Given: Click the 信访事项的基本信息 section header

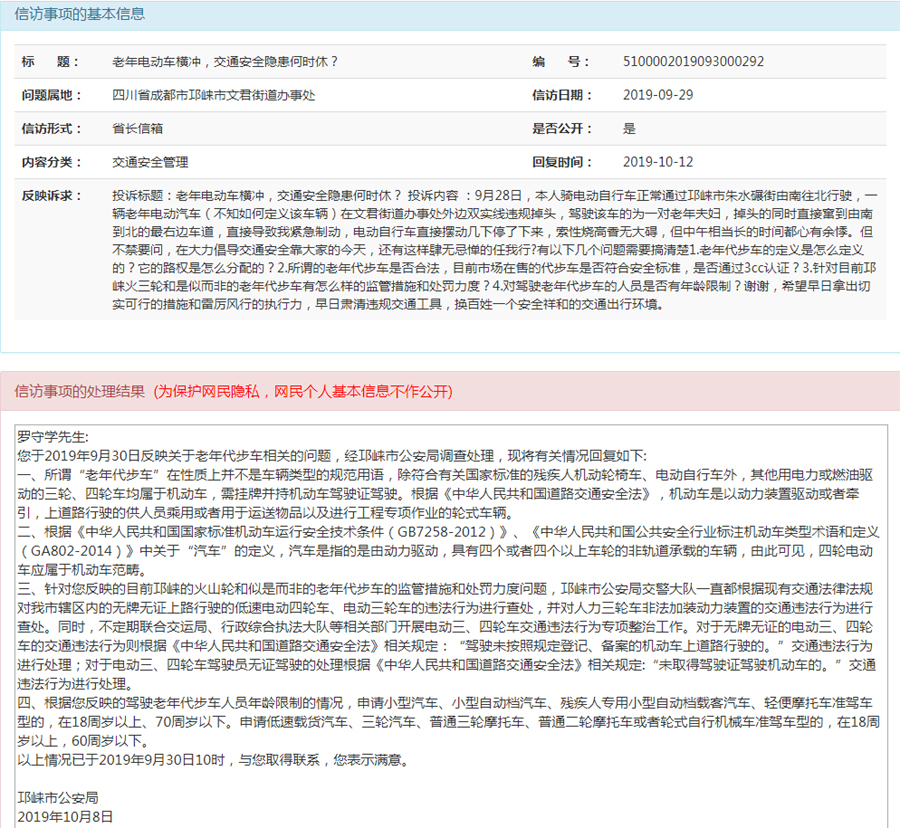Looking at the screenshot, I should click(x=78, y=14).
